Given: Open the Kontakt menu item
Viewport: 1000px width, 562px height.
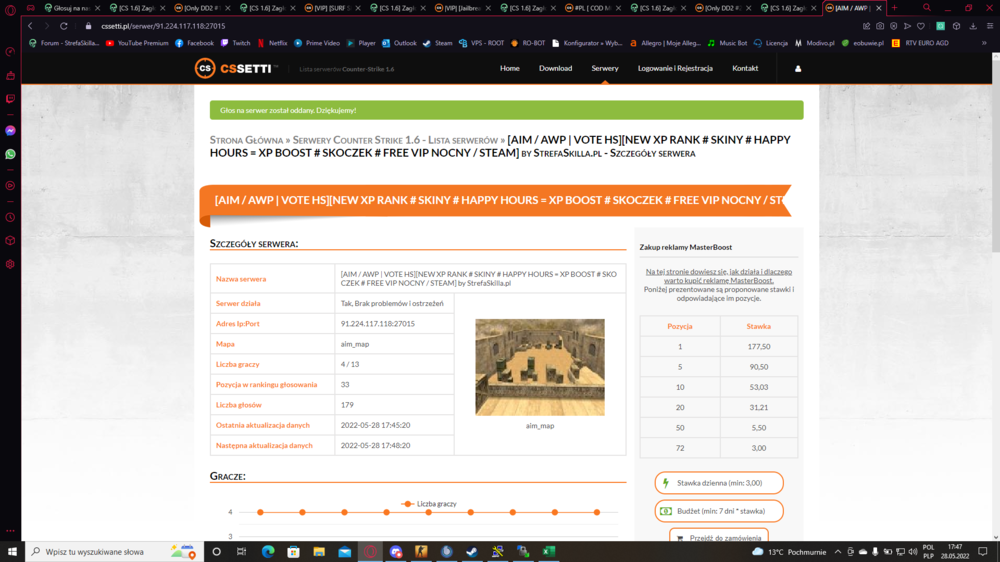Looking at the screenshot, I should [745, 68].
